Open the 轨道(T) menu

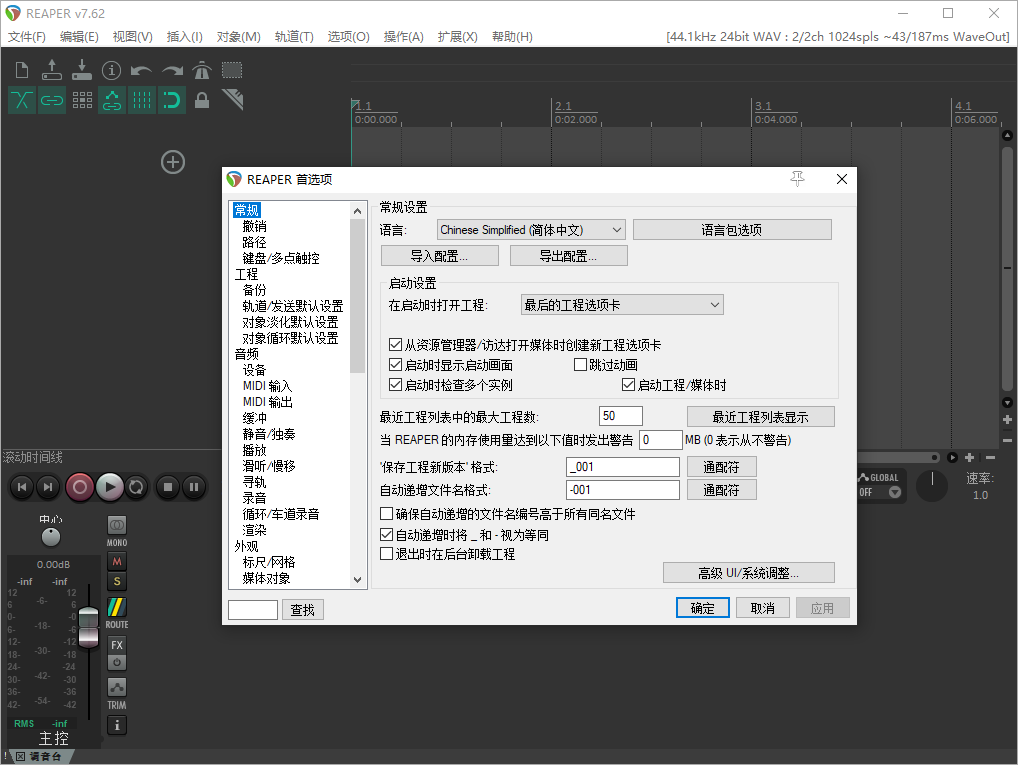click(x=293, y=37)
